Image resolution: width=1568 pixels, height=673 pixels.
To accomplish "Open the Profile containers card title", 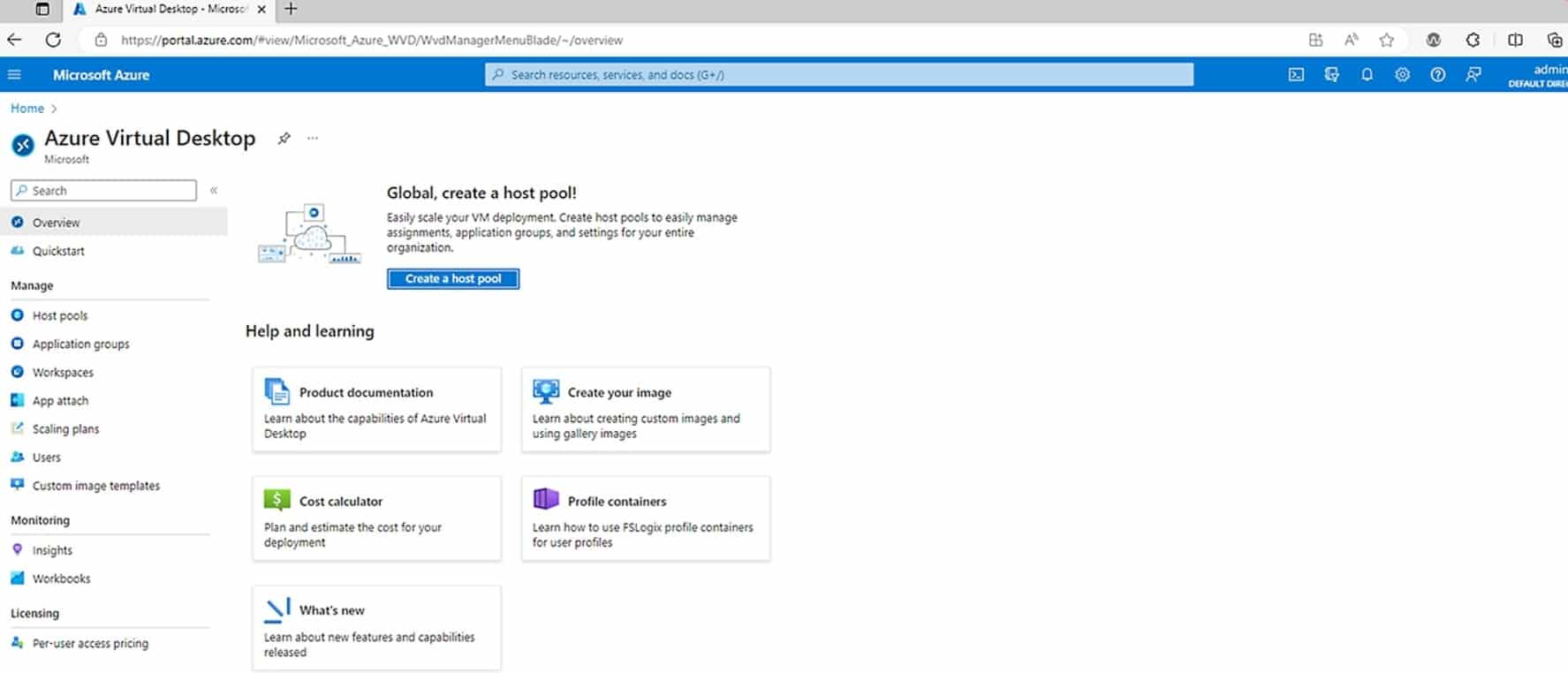I will (x=617, y=501).
